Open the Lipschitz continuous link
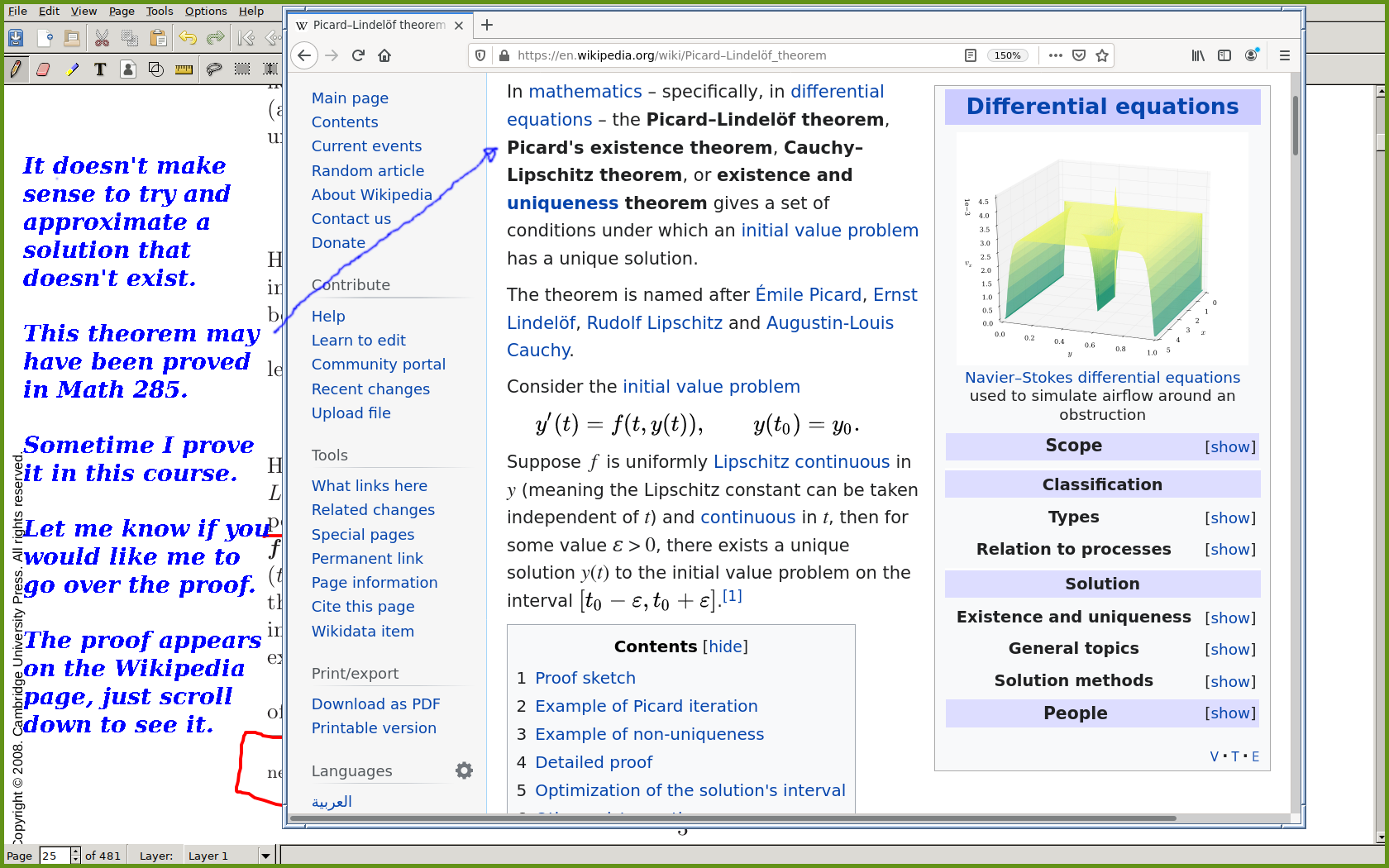This screenshot has height=868, width=1389. tap(801, 461)
